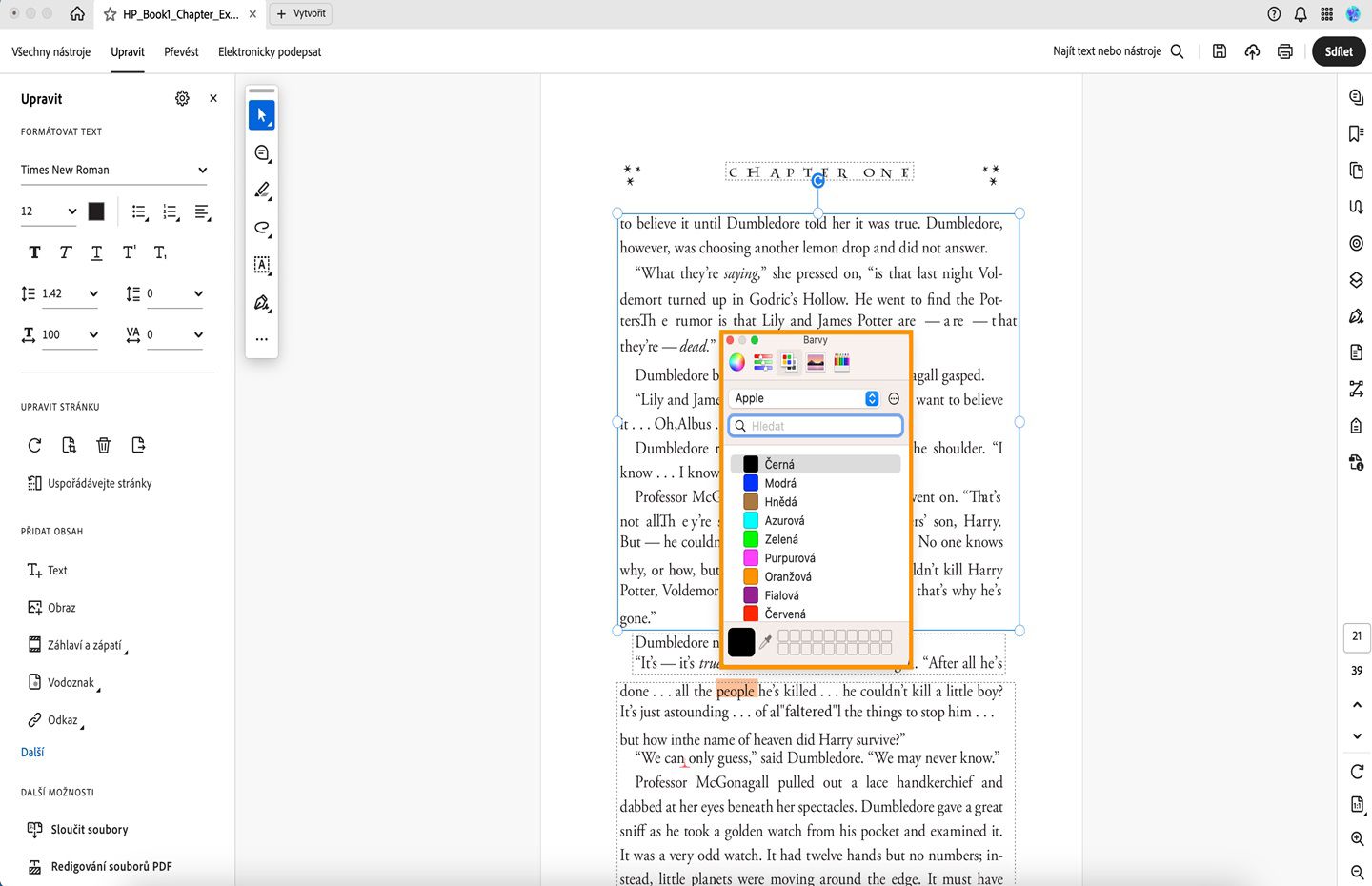Open Uspořádávejte stránky page organizer
The image size is (1372, 886).
90,483
